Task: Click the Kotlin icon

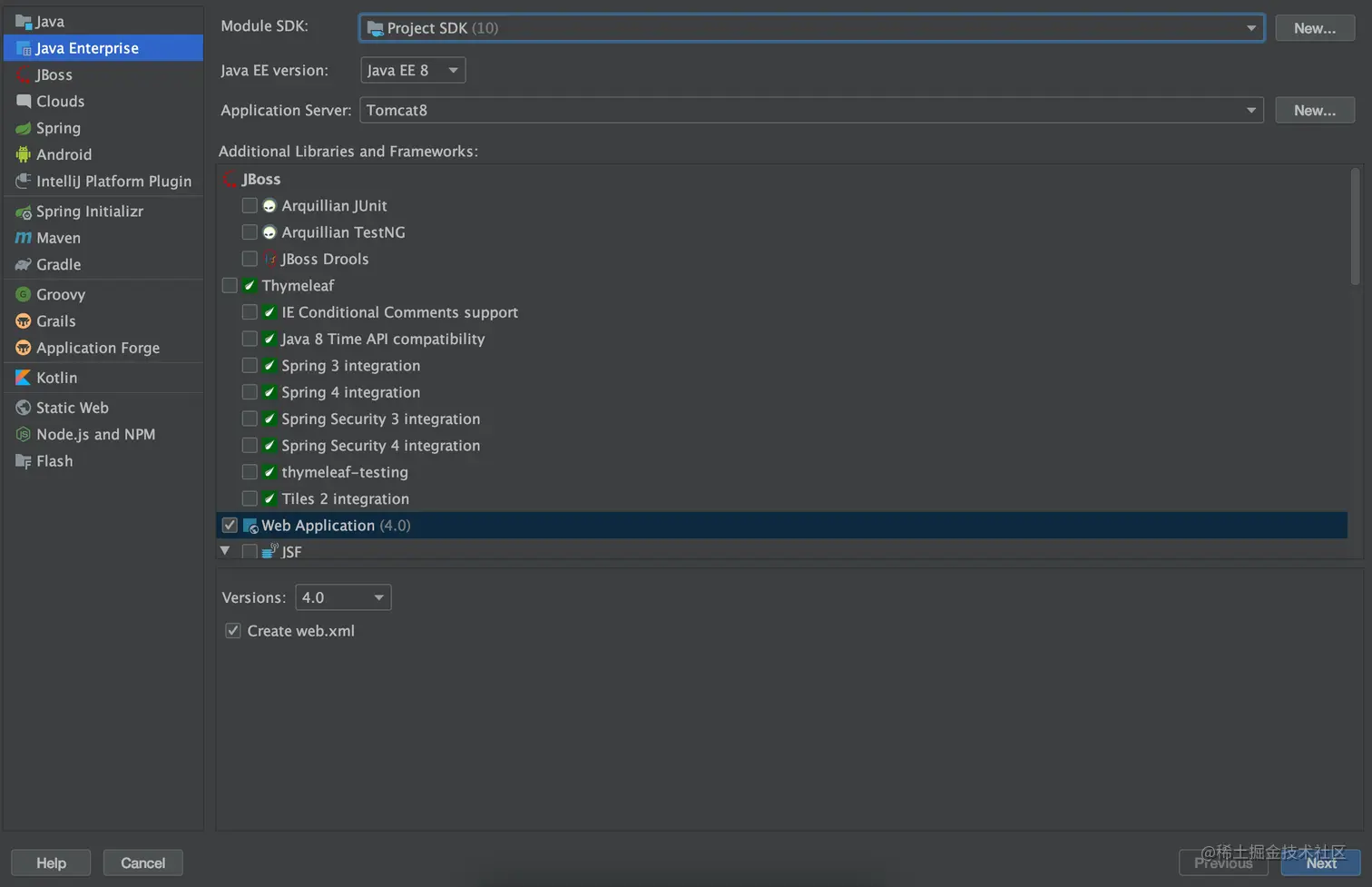Action: pos(24,378)
